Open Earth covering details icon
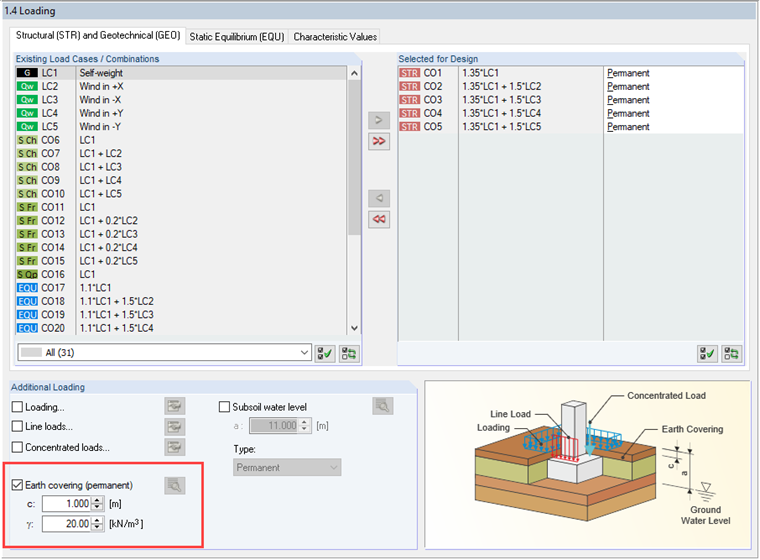The width and height of the screenshot is (760, 560). (174, 485)
